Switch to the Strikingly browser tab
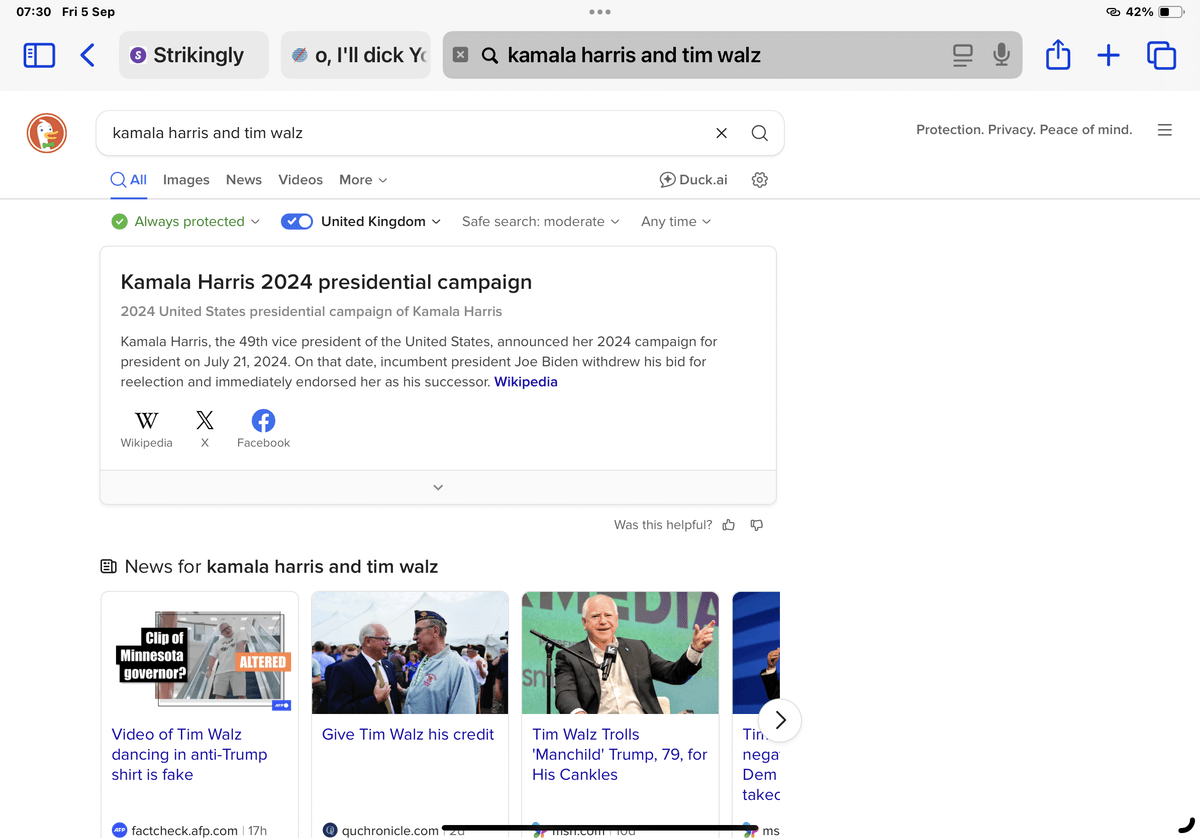The image size is (1200, 838). click(194, 55)
